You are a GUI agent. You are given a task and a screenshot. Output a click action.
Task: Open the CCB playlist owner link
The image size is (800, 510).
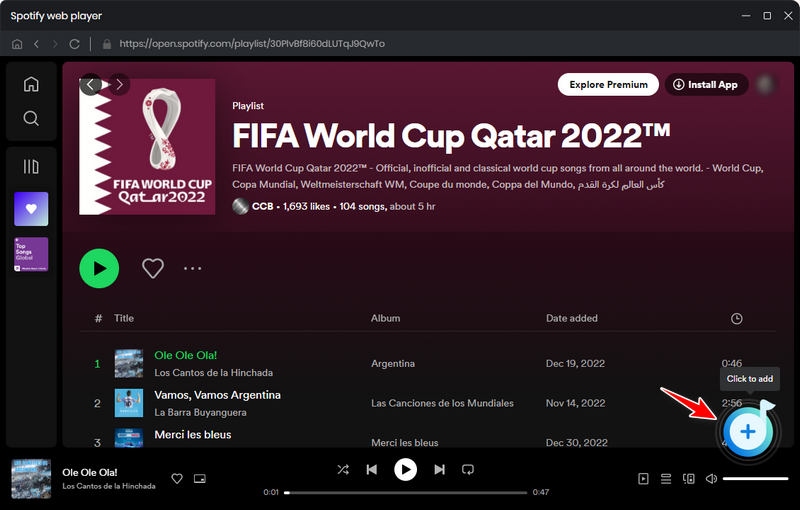pos(262,207)
